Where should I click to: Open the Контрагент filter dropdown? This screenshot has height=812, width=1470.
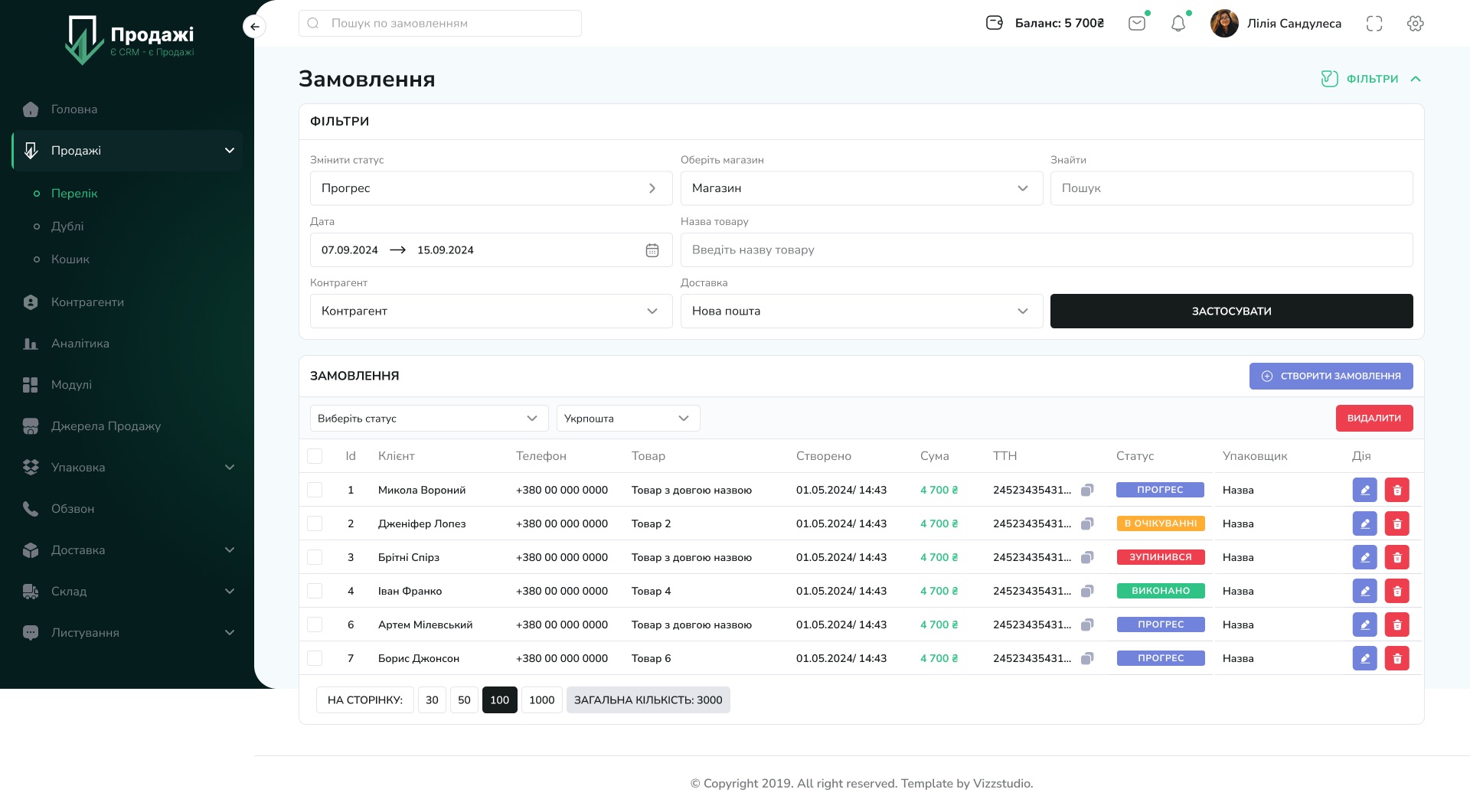[x=491, y=311]
